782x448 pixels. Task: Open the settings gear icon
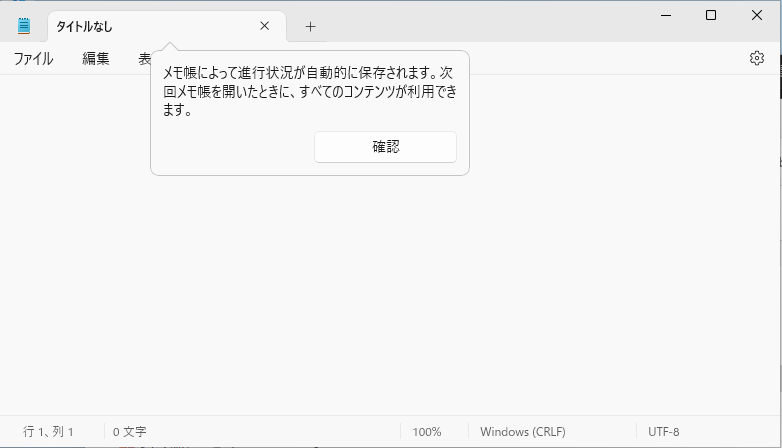coord(757,58)
